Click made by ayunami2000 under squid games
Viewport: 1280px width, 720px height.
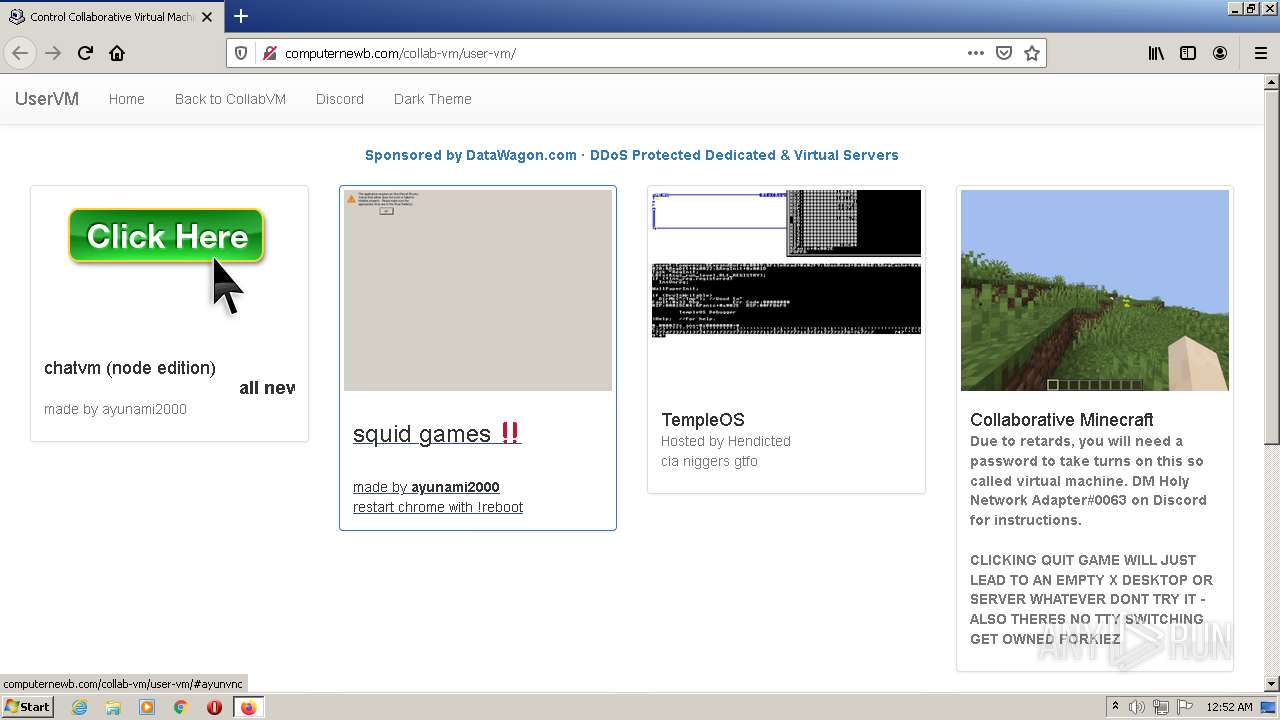(426, 487)
